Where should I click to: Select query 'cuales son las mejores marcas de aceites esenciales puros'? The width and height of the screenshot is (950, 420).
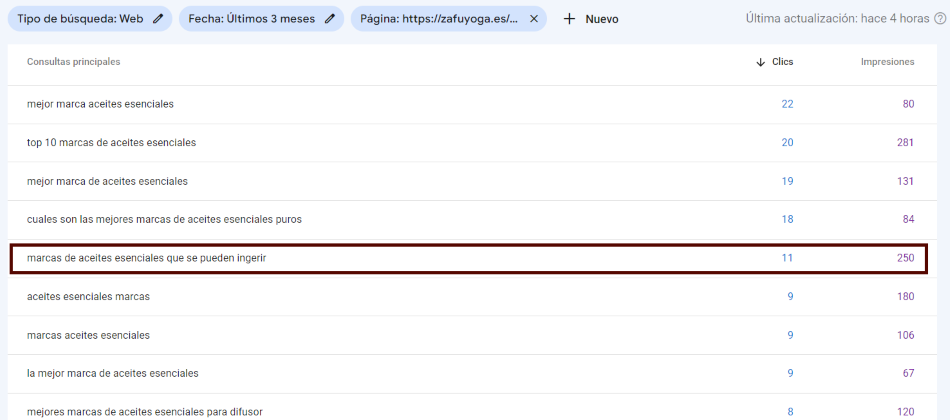[x=164, y=219]
